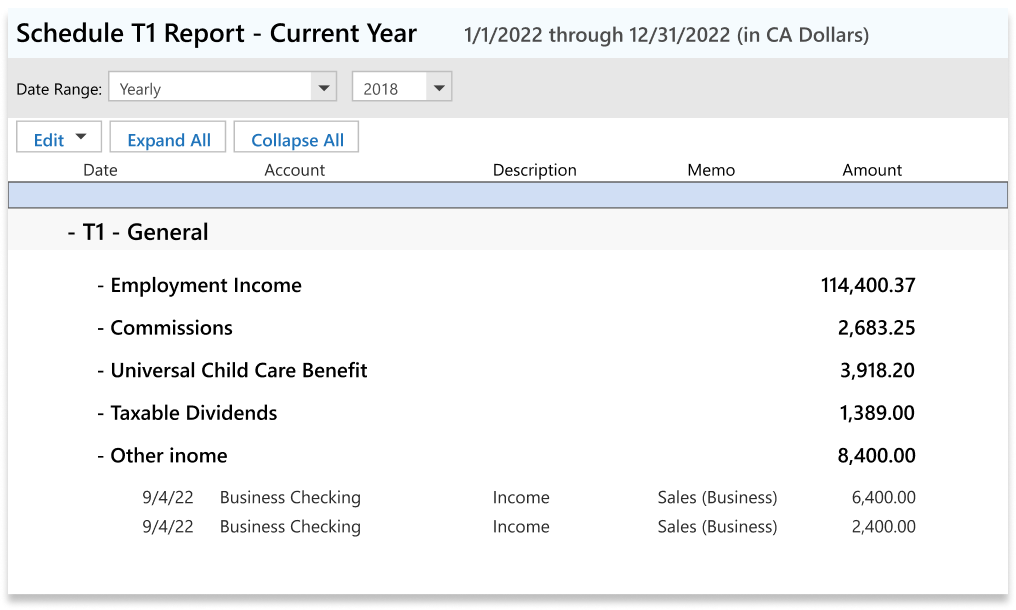Select the blue highlighted empty row
Viewport: 1016px width, 610px height.
tap(508, 195)
